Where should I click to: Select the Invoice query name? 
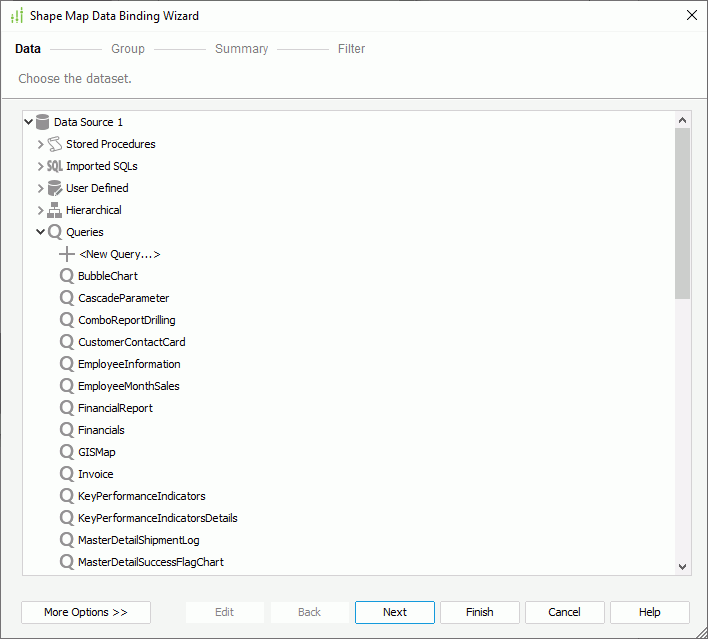[x=96, y=474]
